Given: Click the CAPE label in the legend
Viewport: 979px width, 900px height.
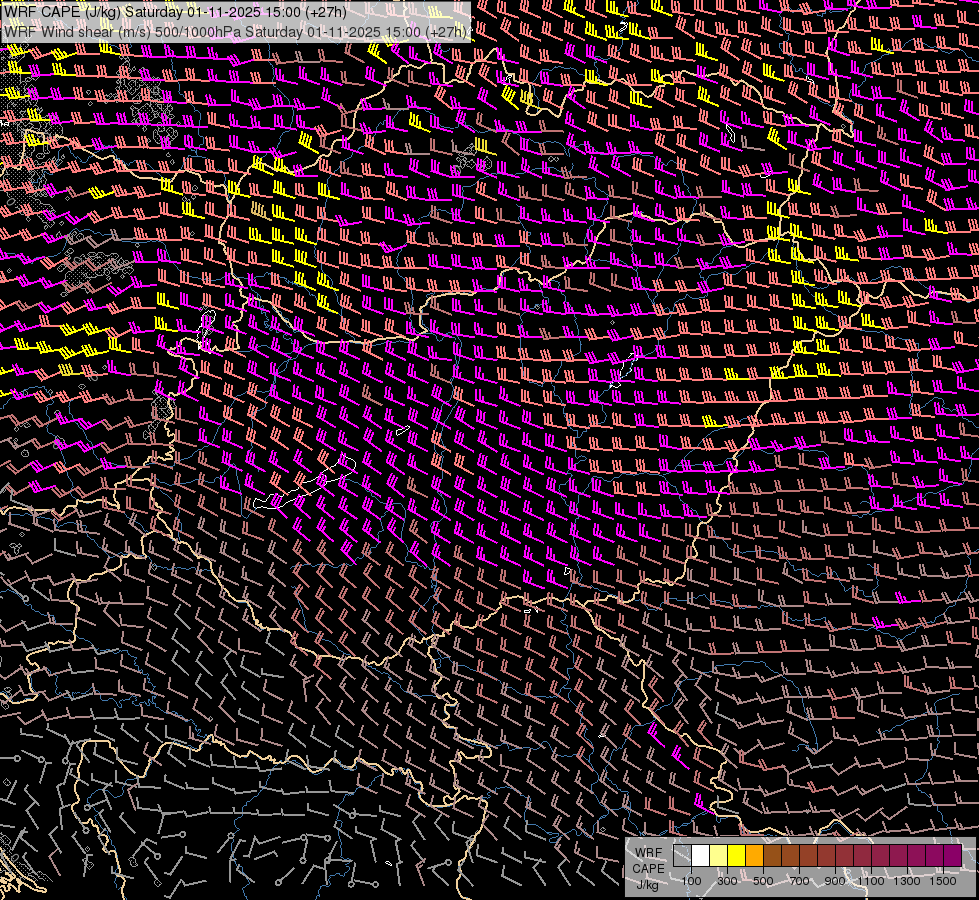Looking at the screenshot, I should (648, 869).
